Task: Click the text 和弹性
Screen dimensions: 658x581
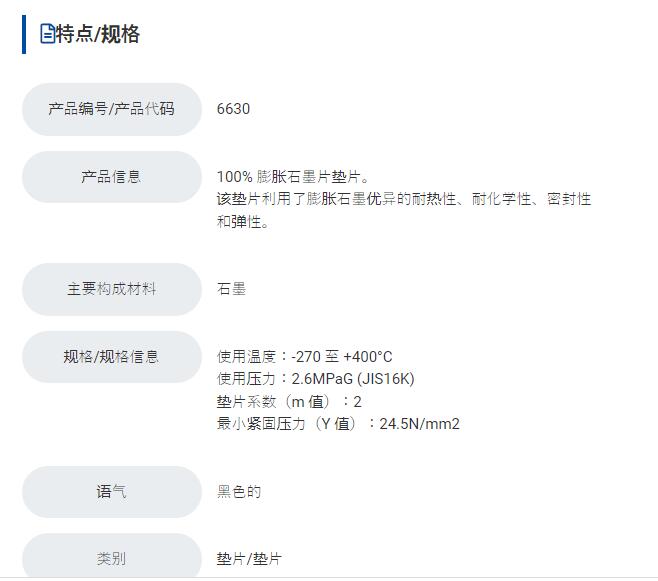Action: coord(243,221)
